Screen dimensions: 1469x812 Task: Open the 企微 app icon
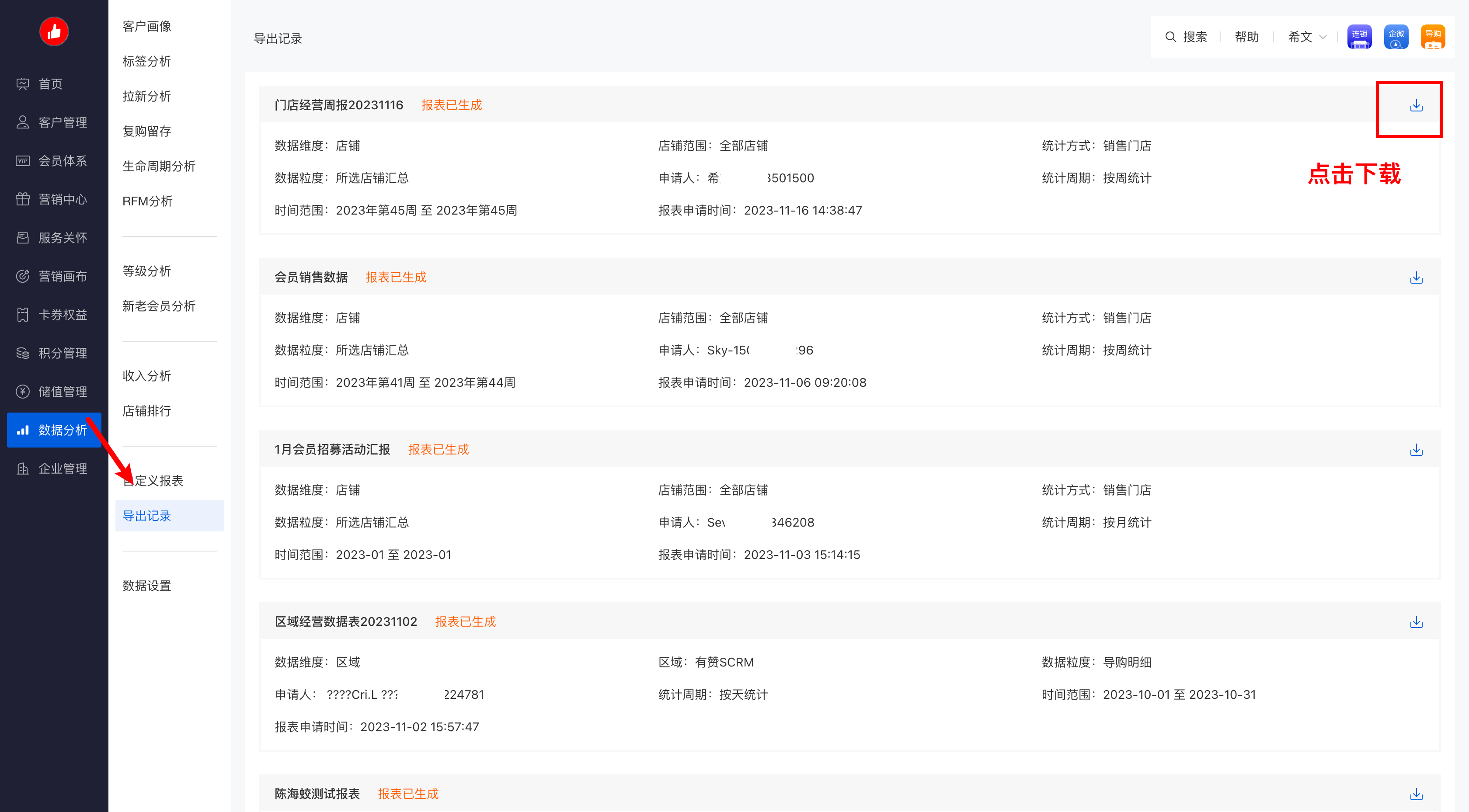[1396, 37]
